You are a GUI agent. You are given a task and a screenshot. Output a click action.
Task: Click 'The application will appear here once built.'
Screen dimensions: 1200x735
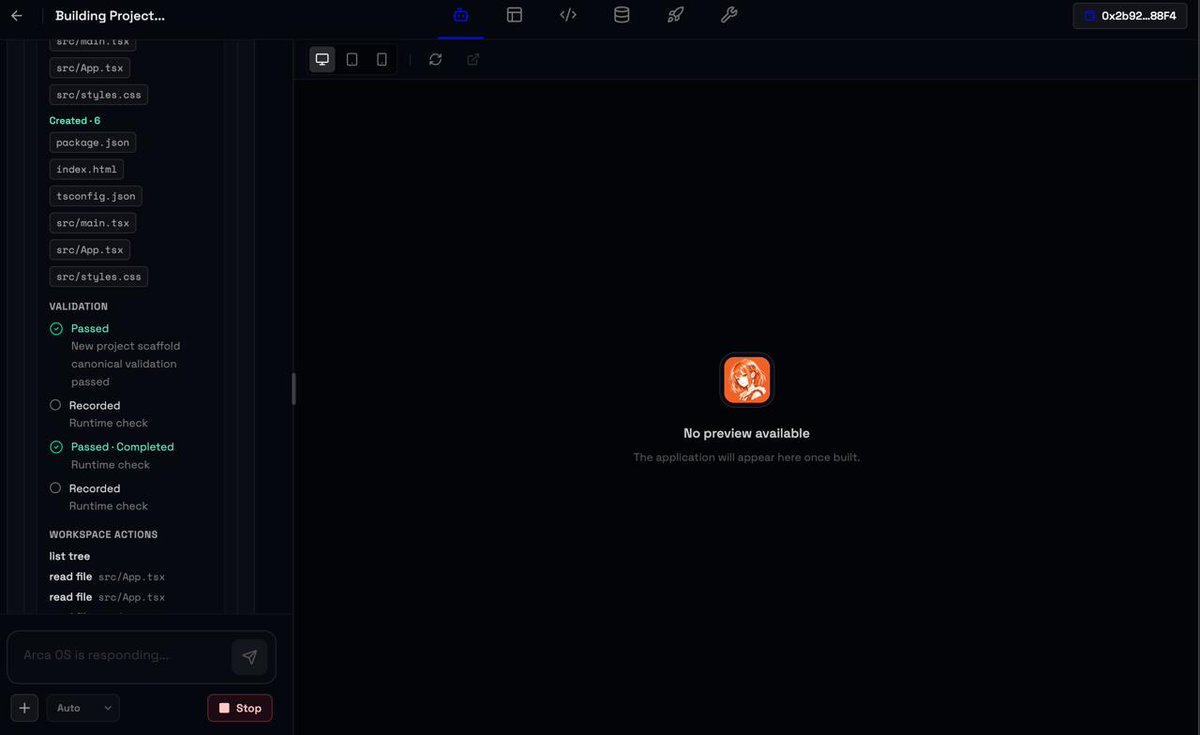click(x=747, y=457)
